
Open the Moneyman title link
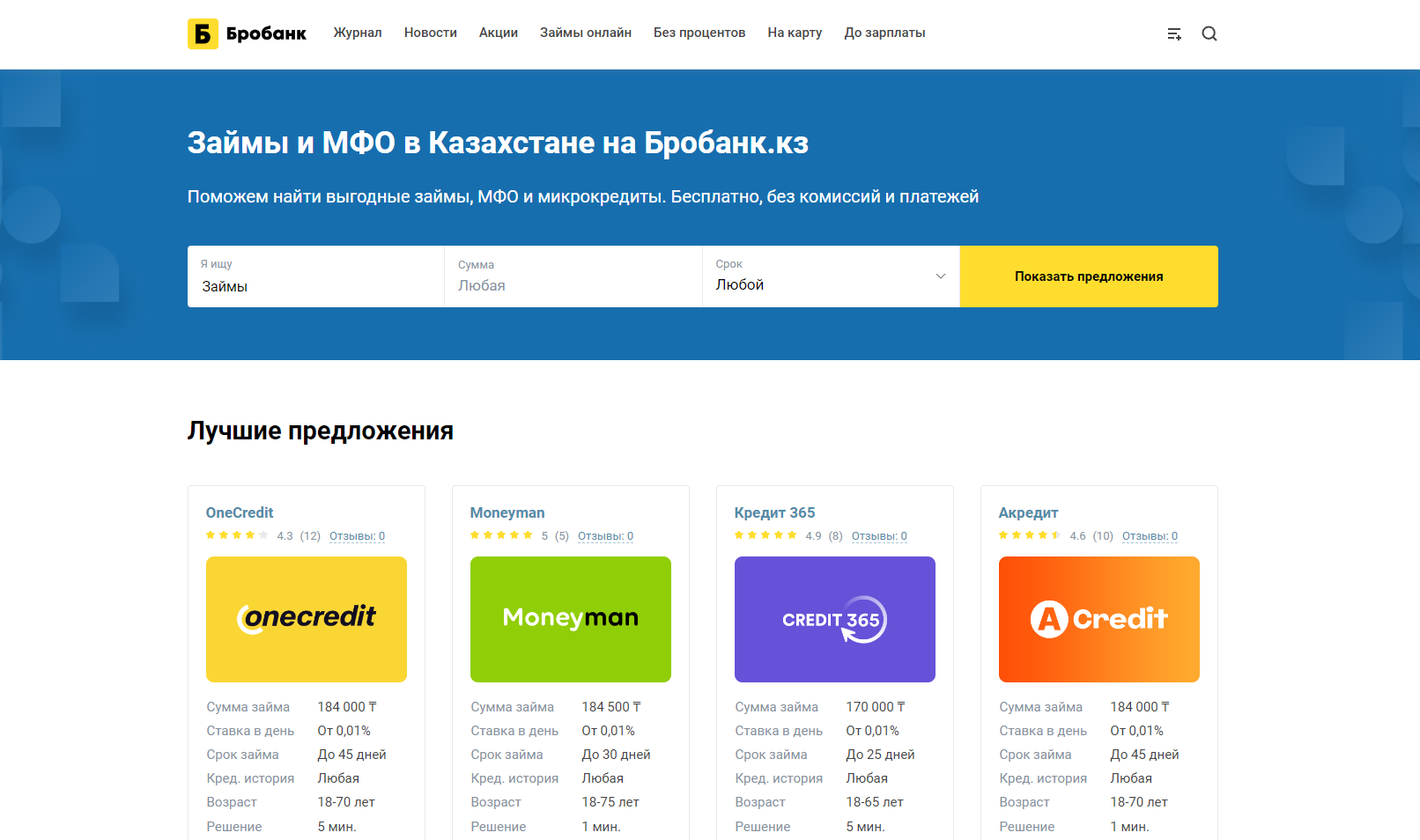[x=507, y=512]
